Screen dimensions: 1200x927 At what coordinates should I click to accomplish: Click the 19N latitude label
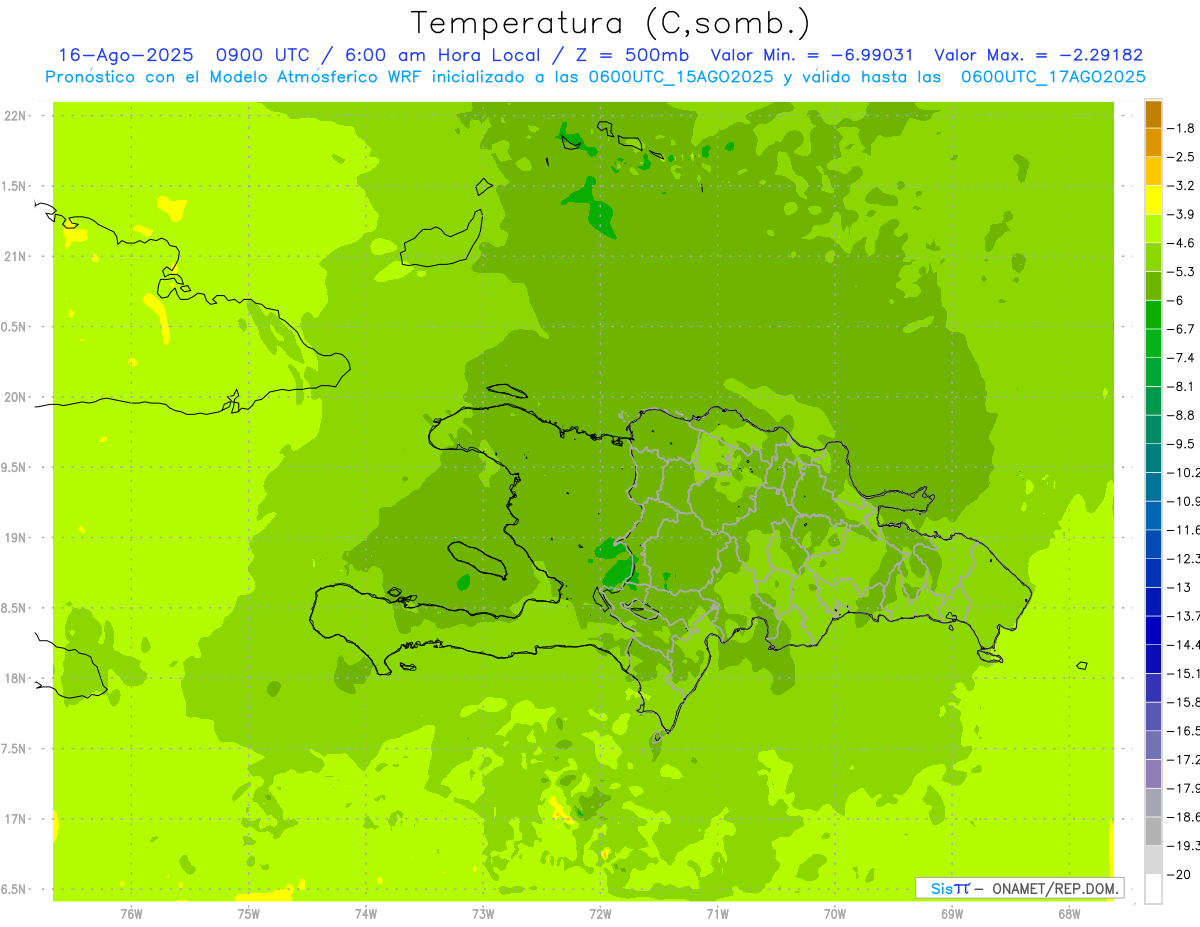[15, 538]
